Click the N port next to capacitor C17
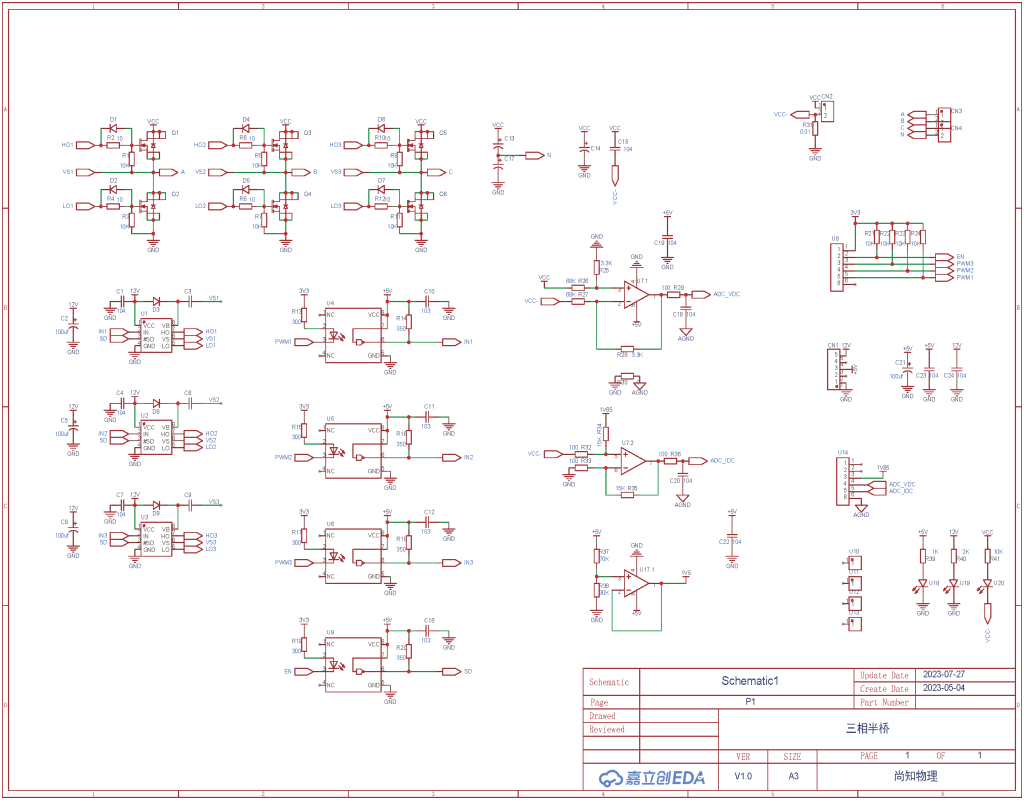This screenshot has height=800, width=1024. click(535, 155)
